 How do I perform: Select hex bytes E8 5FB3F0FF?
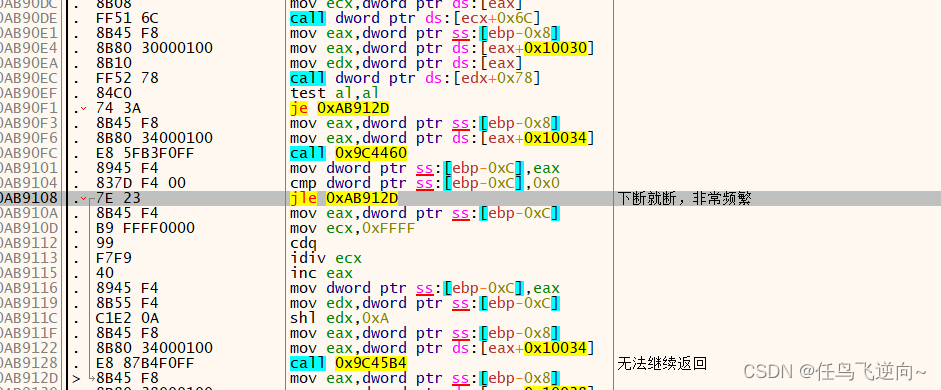click(x=145, y=154)
